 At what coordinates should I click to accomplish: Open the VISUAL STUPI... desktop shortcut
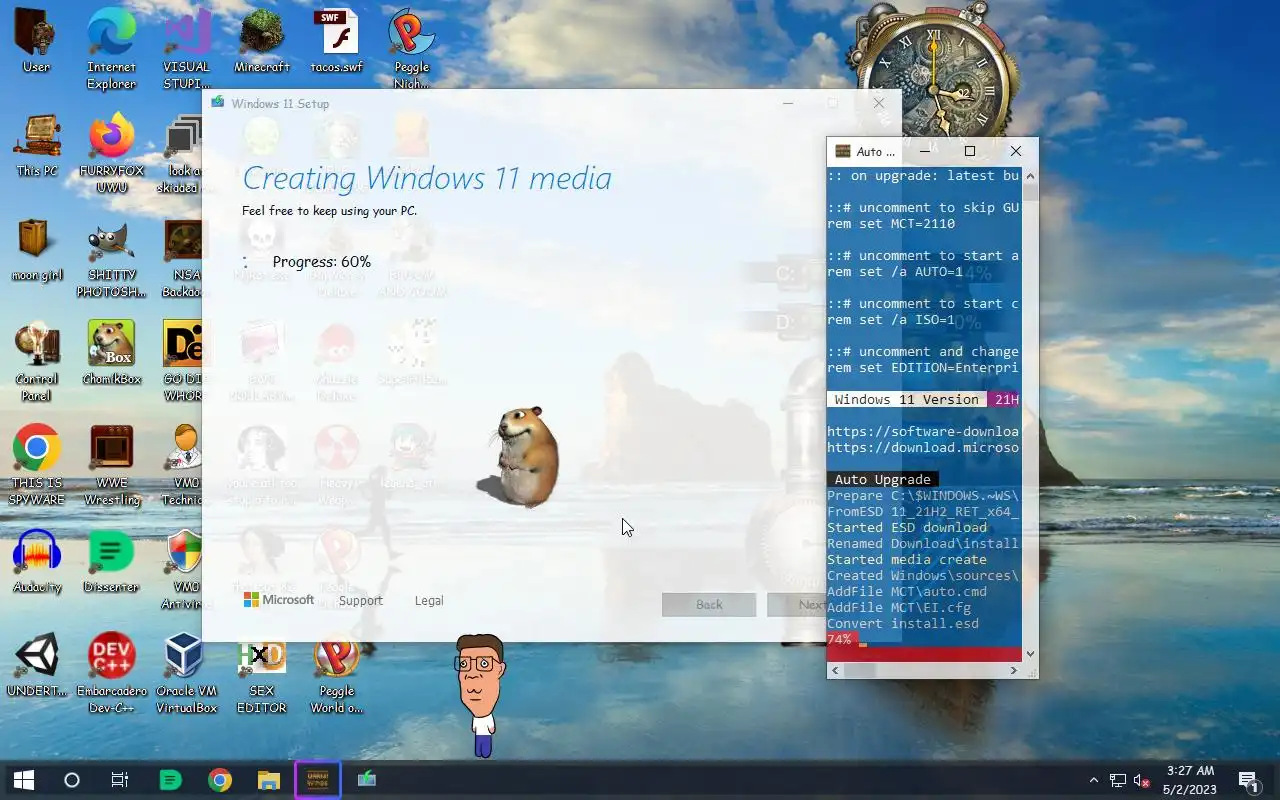click(x=187, y=48)
